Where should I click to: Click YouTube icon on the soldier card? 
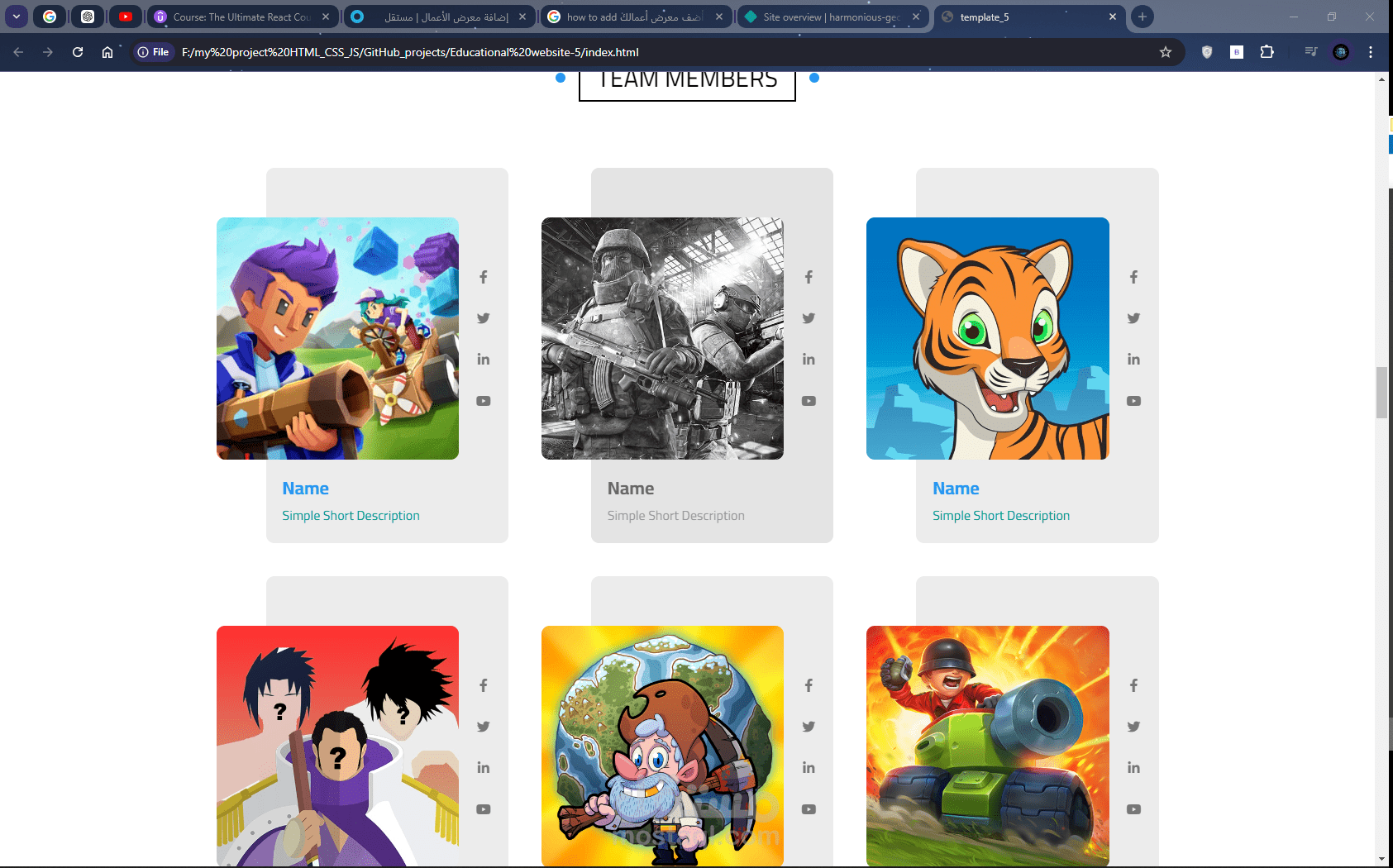(809, 401)
